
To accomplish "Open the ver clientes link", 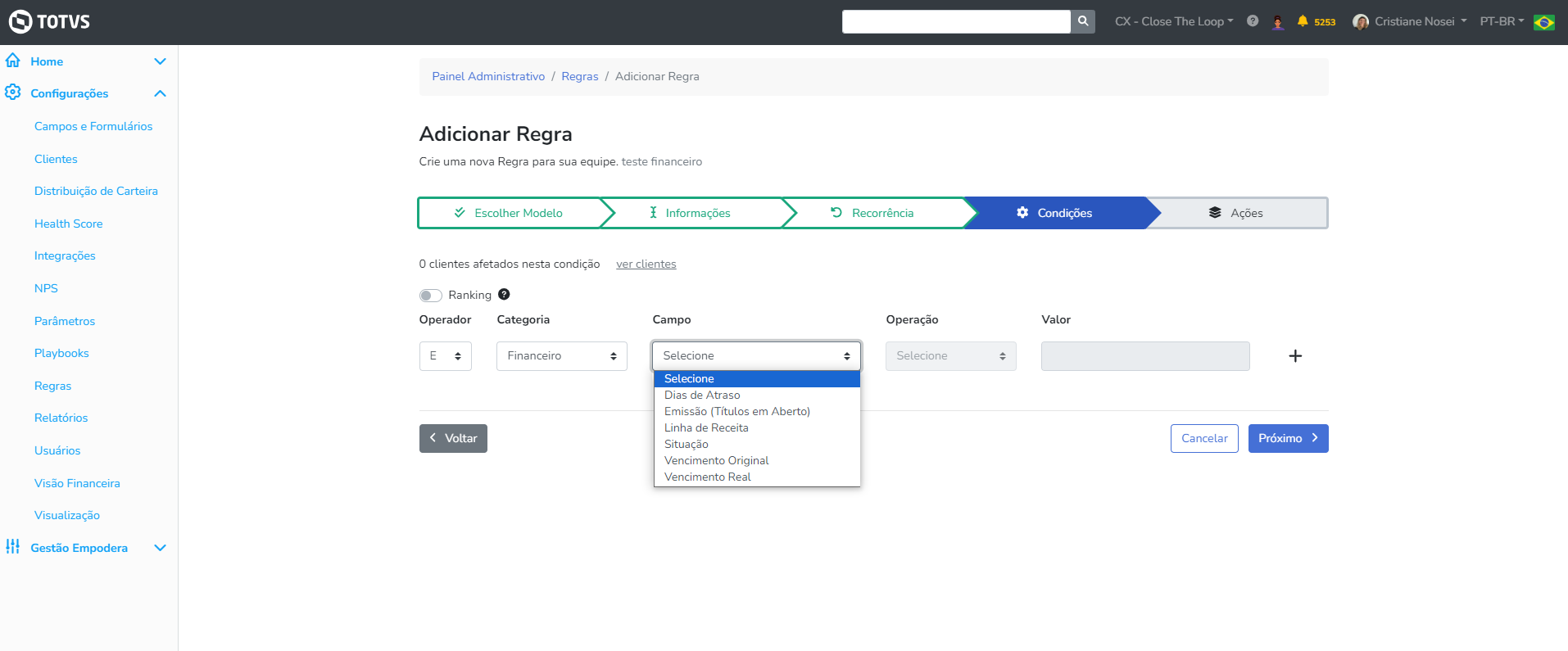I will point(646,264).
